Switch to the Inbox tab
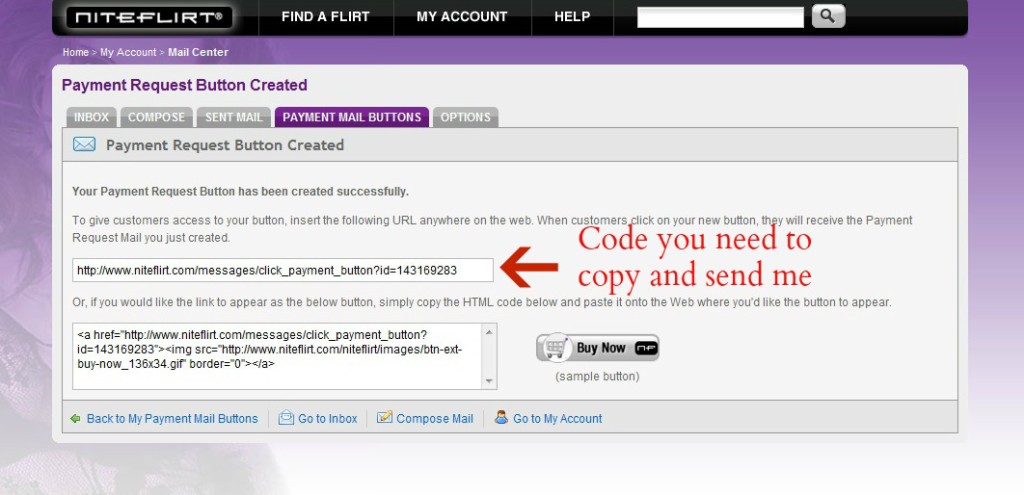Screen dimensions: 1024x495 point(91,118)
